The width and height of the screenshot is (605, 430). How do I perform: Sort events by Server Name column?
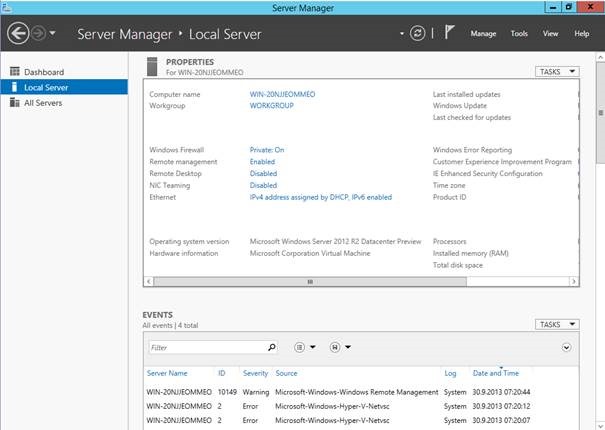[x=167, y=373]
